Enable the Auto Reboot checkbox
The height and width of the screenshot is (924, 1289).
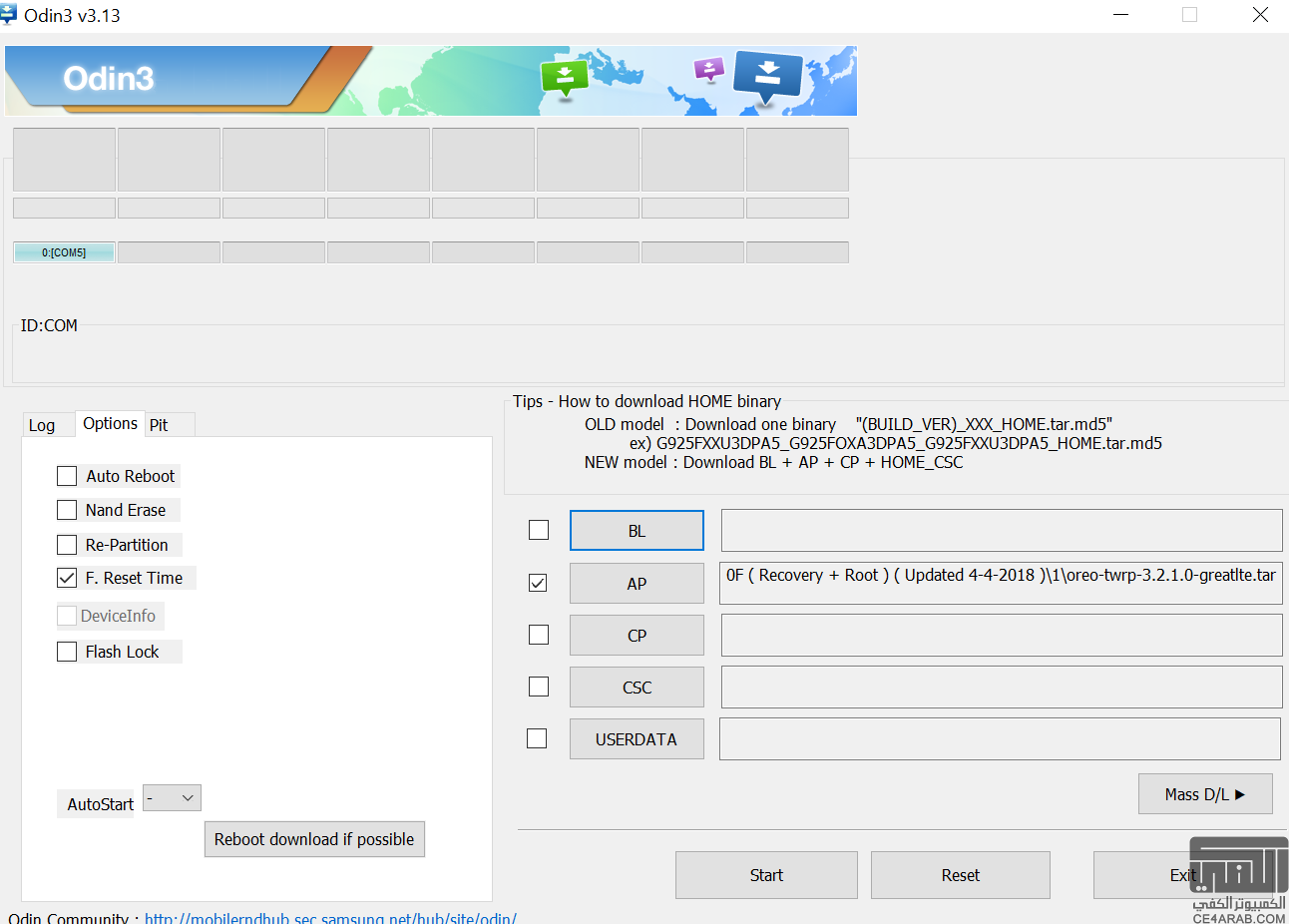67,476
